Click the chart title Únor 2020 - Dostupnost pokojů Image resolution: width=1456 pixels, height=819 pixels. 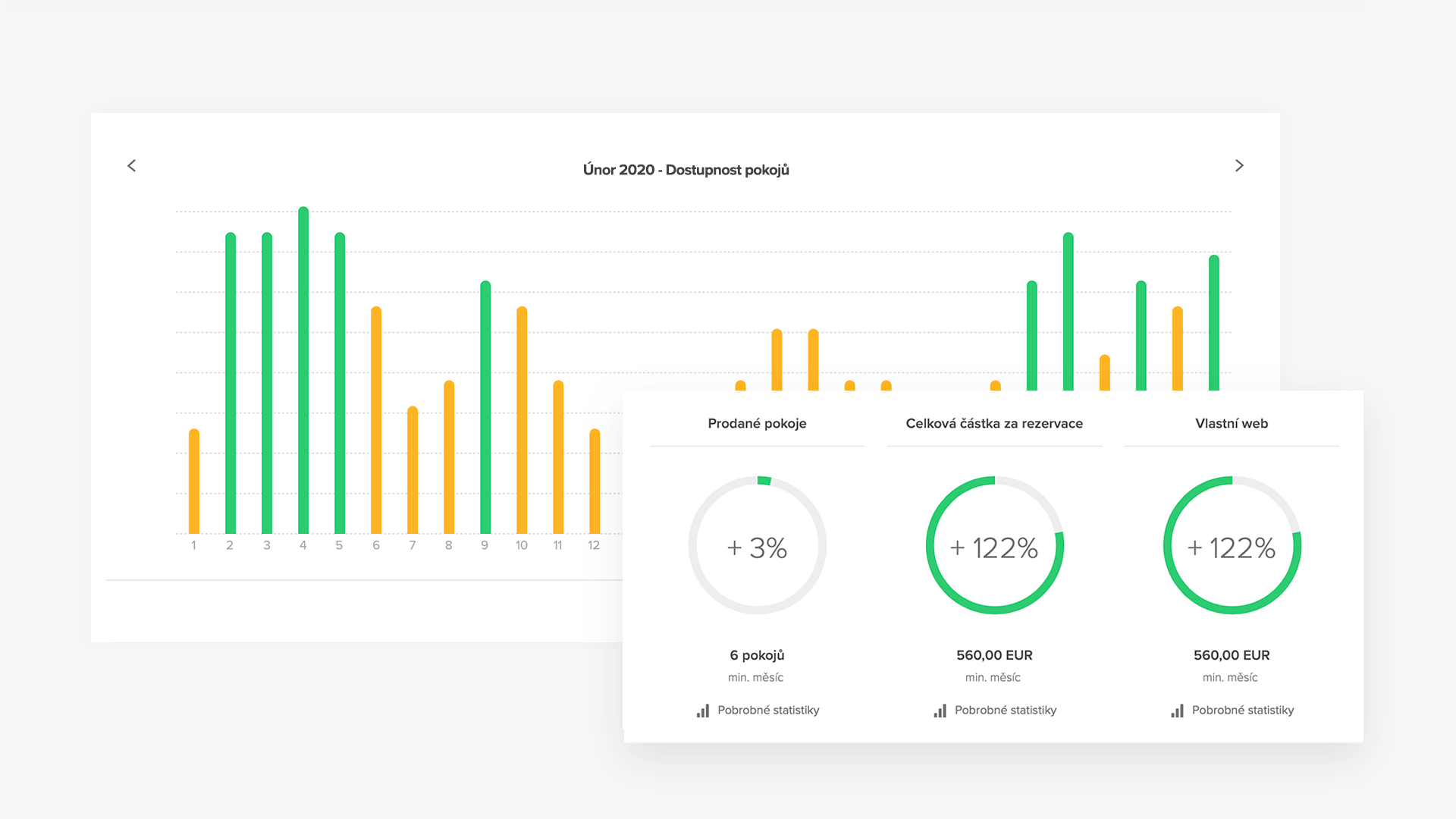pos(686,170)
